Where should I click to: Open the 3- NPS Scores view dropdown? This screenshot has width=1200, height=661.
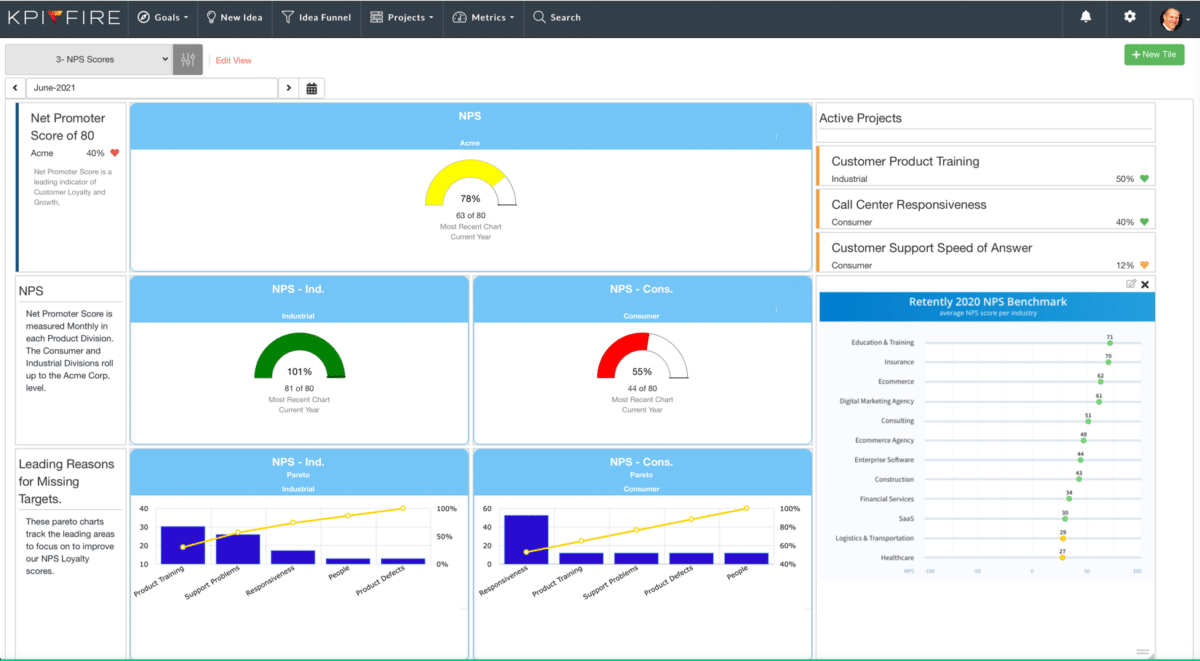click(x=90, y=60)
